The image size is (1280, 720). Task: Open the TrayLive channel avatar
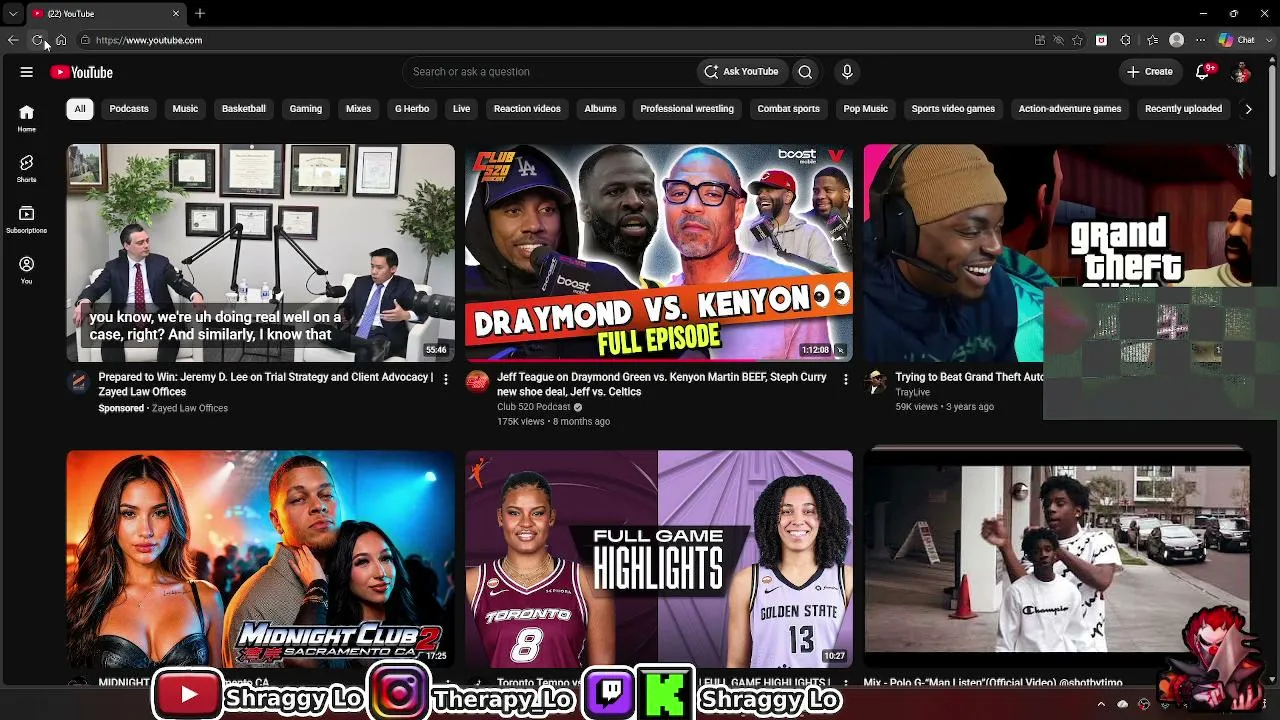pos(876,381)
